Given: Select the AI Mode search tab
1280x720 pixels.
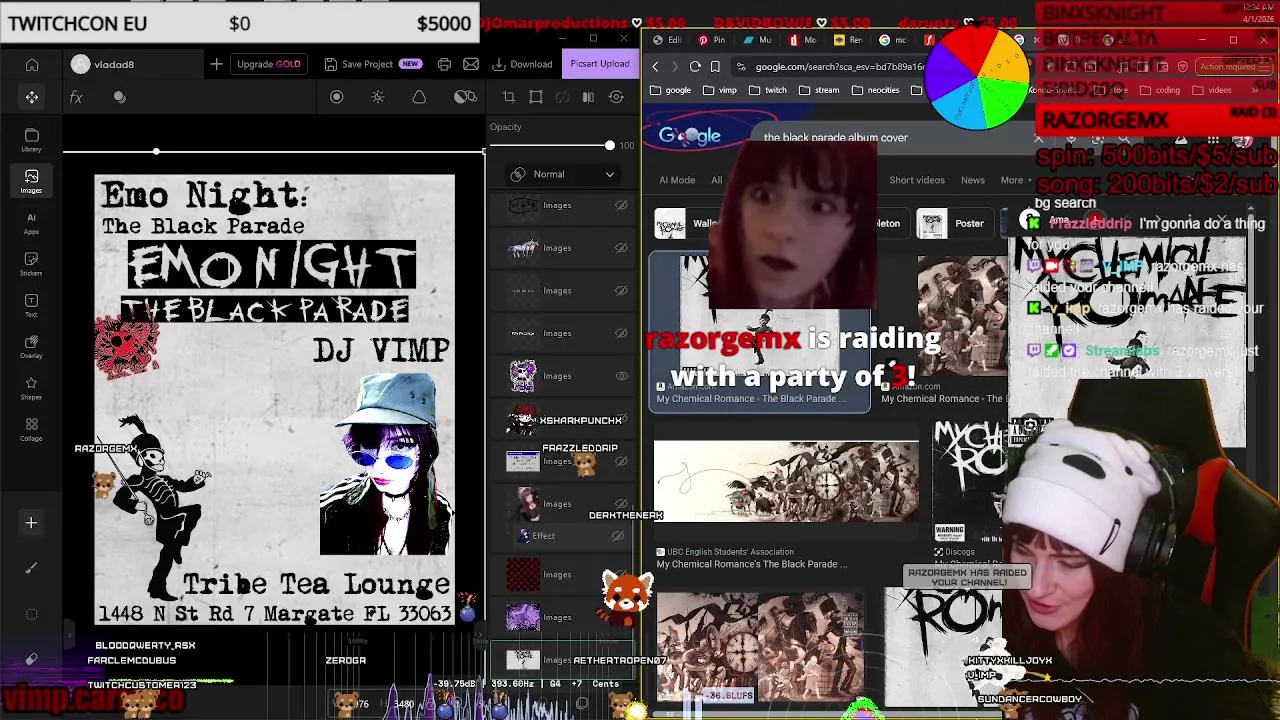Looking at the screenshot, I should [x=677, y=180].
